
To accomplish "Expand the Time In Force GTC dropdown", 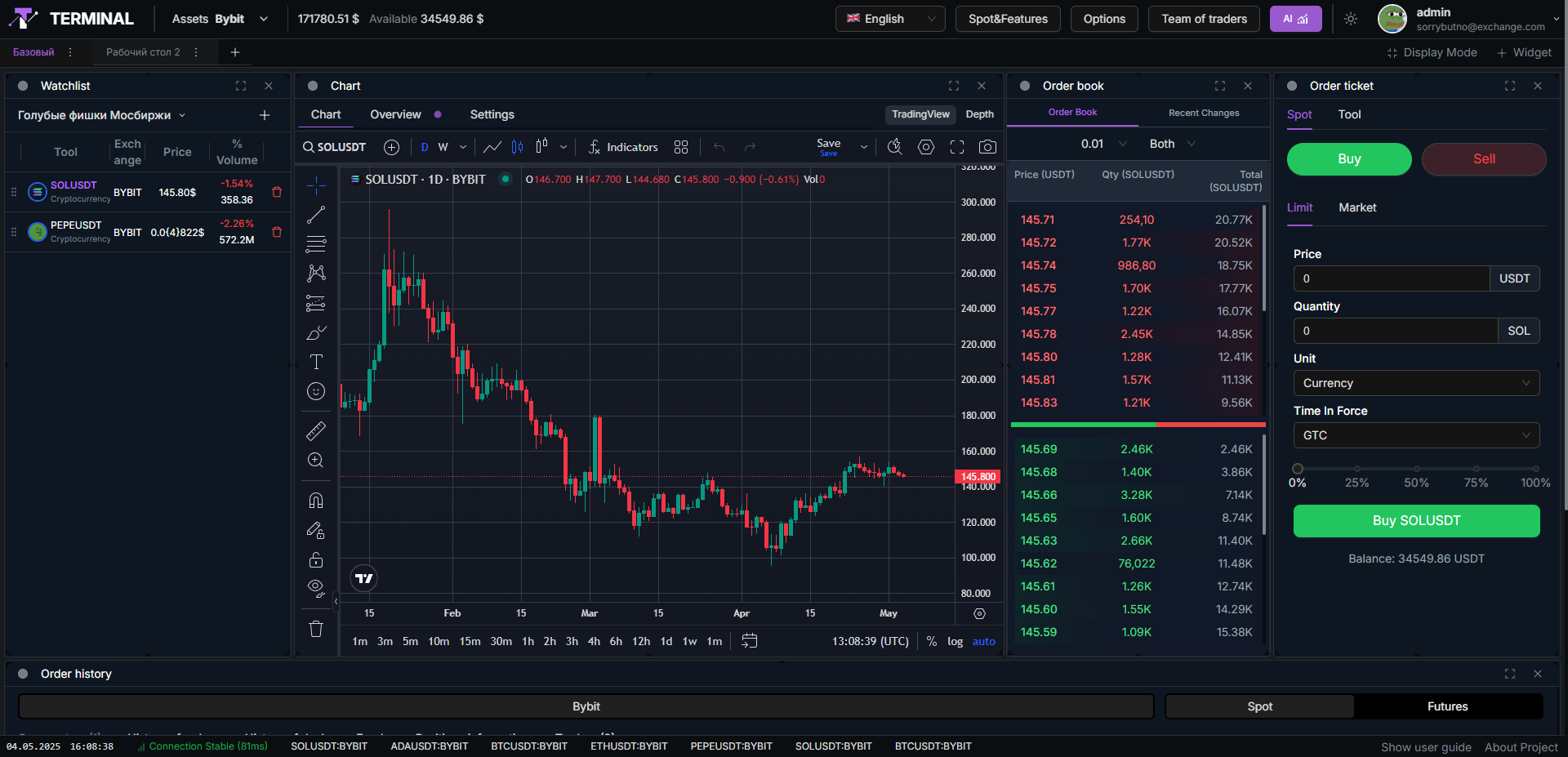I will [x=1416, y=435].
